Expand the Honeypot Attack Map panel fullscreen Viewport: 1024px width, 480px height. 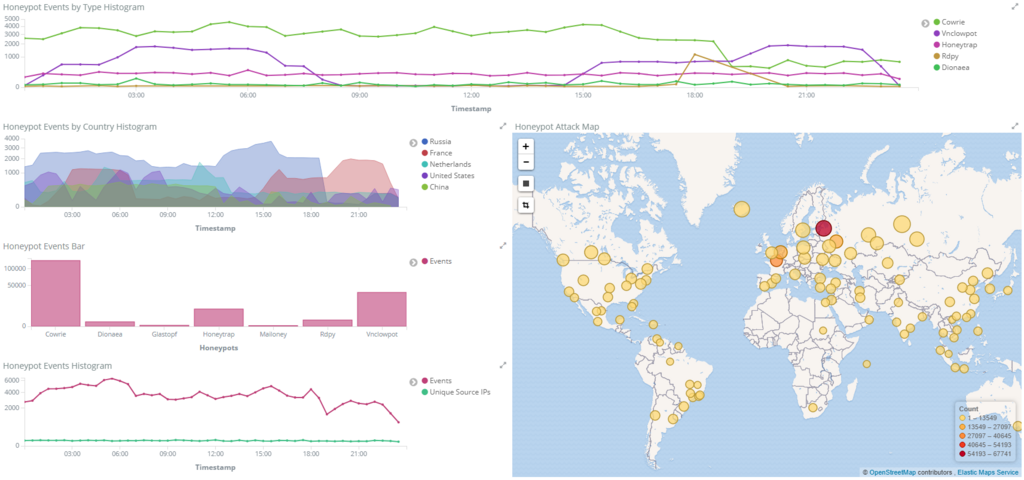(x=1015, y=126)
